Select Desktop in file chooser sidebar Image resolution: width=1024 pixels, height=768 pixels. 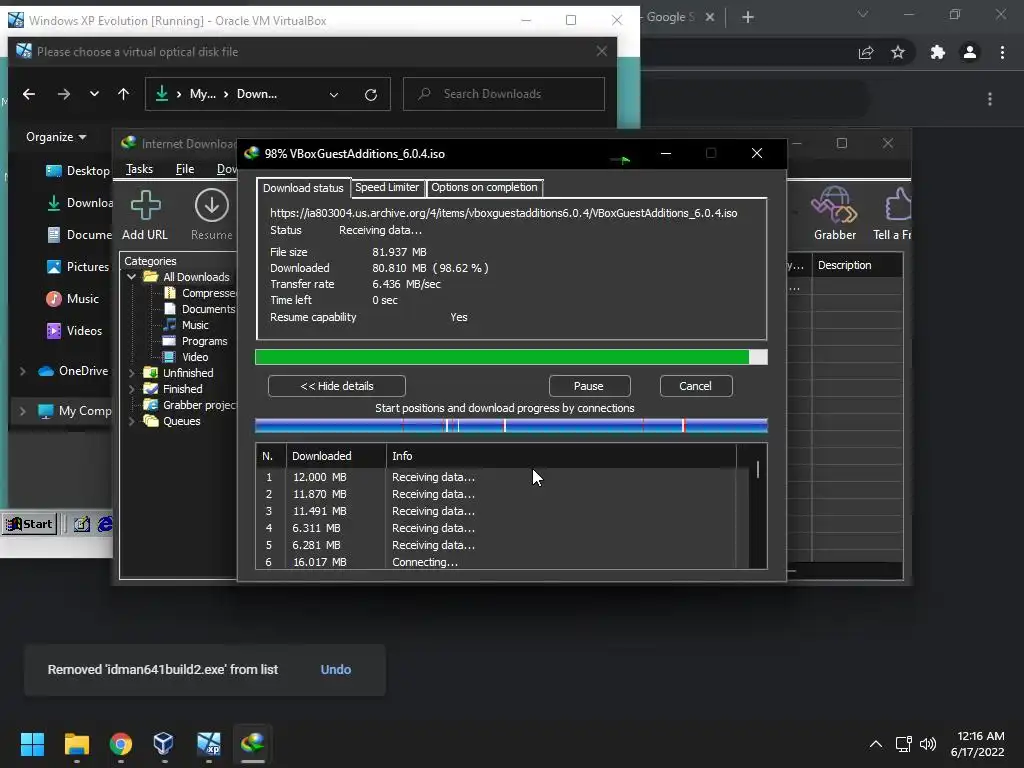click(77, 170)
